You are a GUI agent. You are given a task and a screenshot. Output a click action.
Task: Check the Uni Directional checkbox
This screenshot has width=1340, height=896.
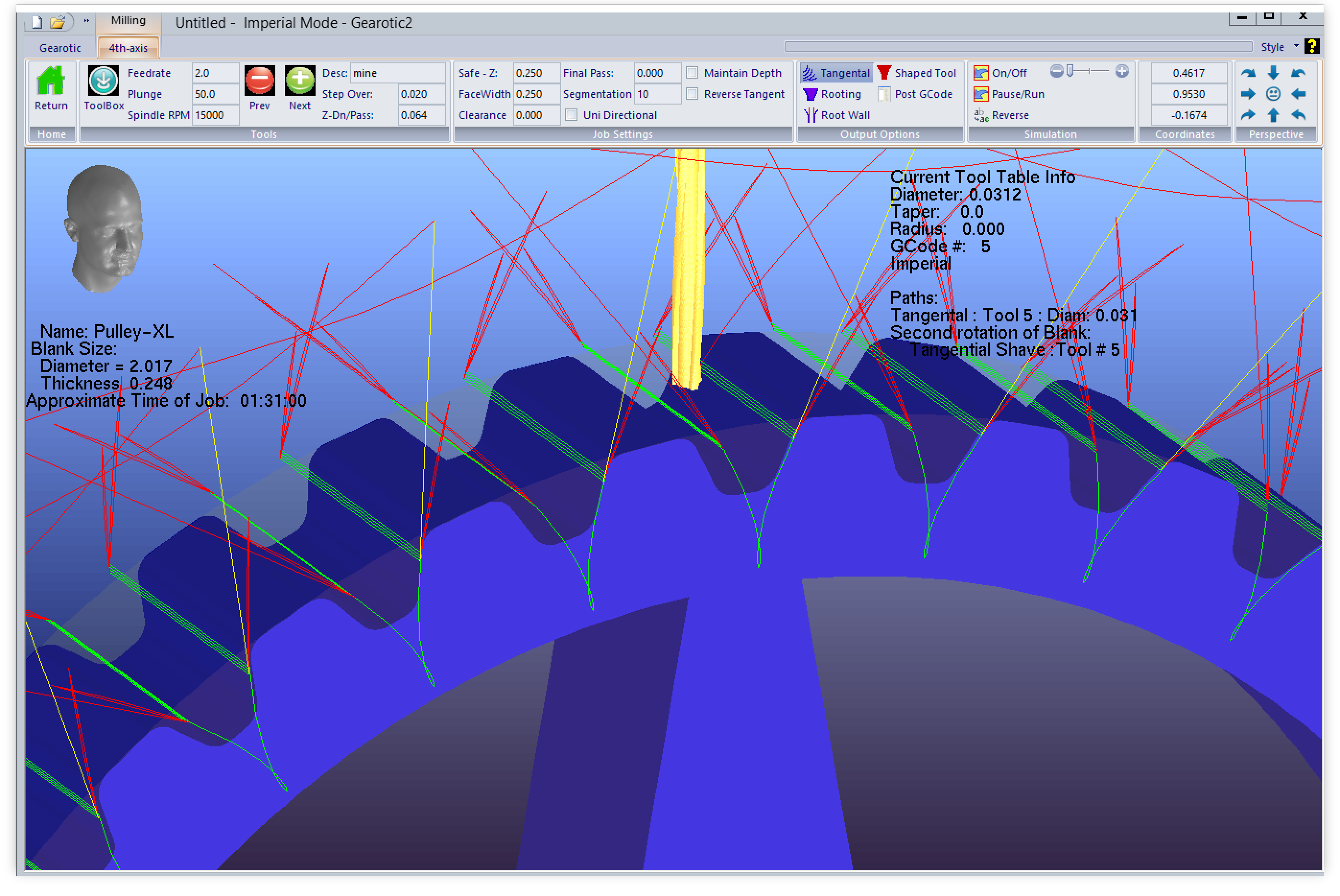click(x=571, y=116)
